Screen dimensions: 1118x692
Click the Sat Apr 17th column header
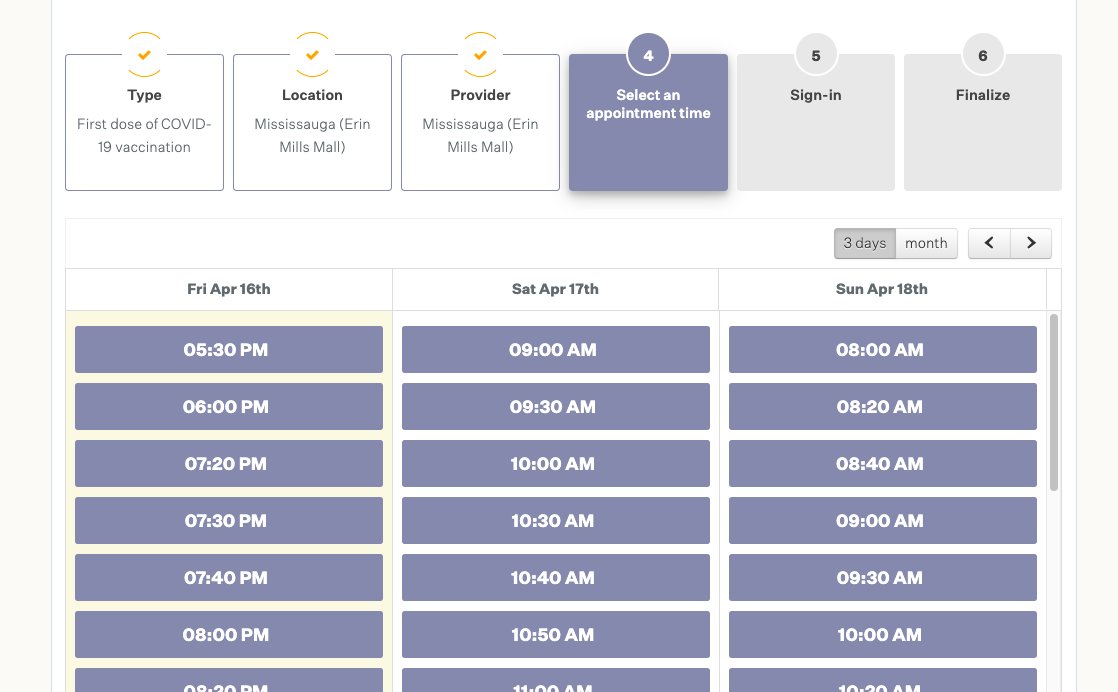coord(555,289)
